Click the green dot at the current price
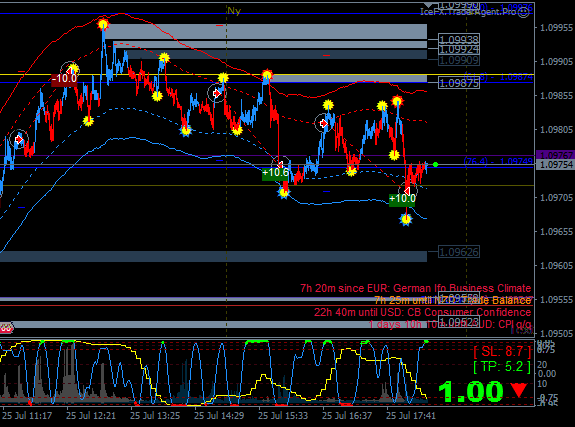The height and width of the screenshot is (427, 575). click(435, 165)
